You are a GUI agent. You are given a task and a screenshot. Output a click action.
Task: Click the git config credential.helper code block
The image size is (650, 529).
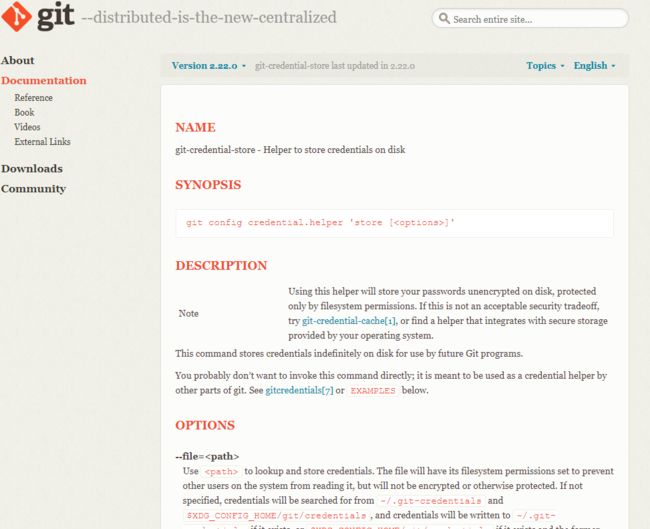coord(394,223)
